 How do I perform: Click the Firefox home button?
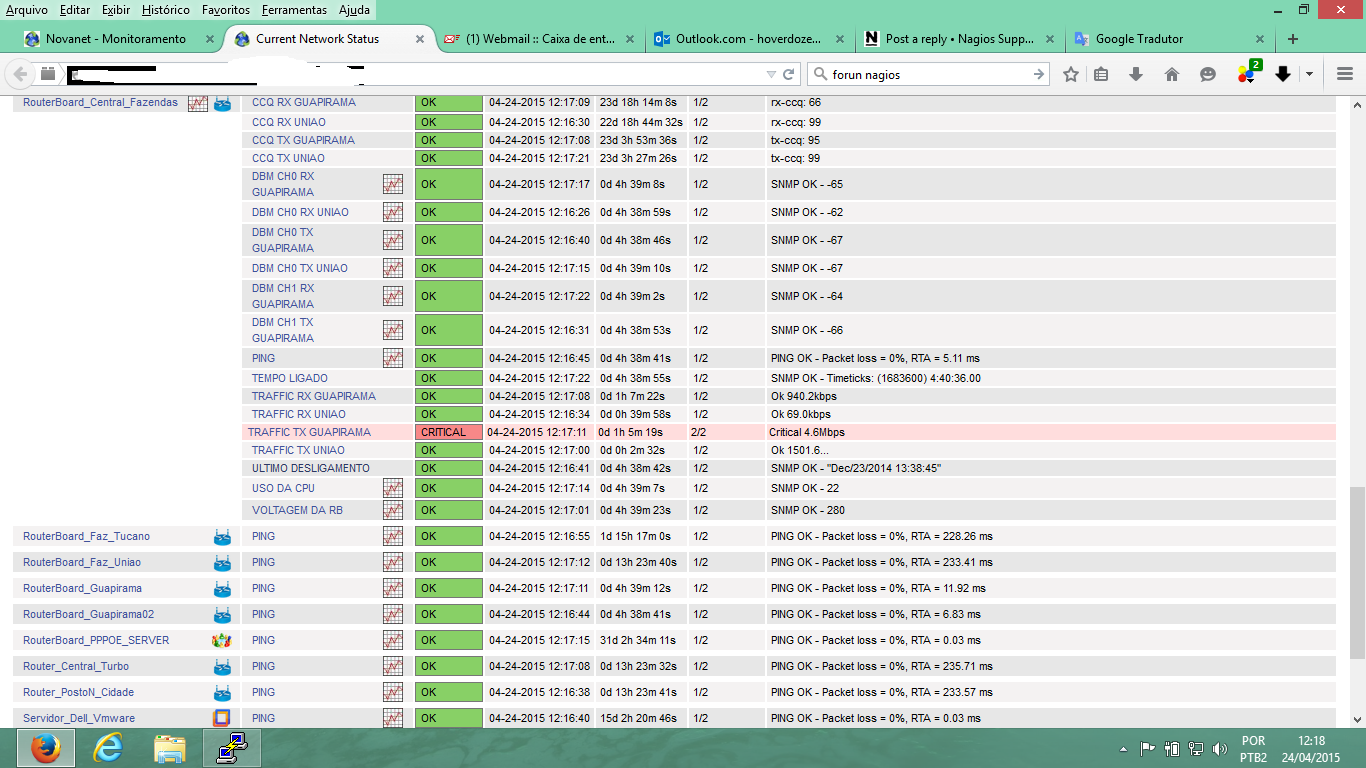coord(1172,74)
